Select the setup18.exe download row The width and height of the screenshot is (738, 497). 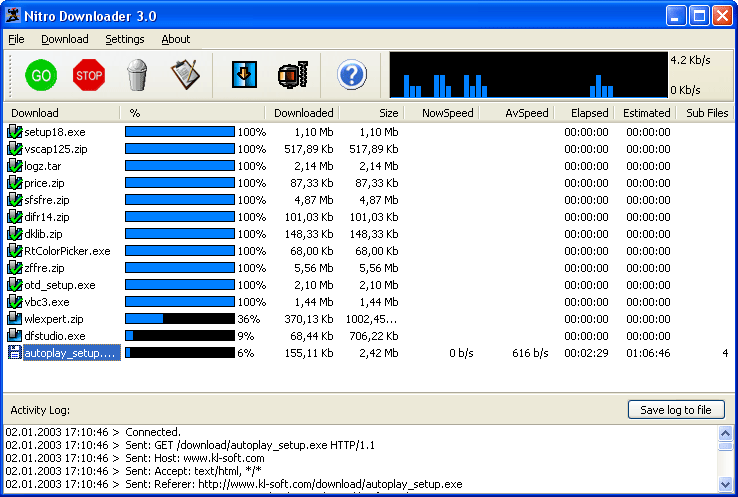click(x=369, y=132)
